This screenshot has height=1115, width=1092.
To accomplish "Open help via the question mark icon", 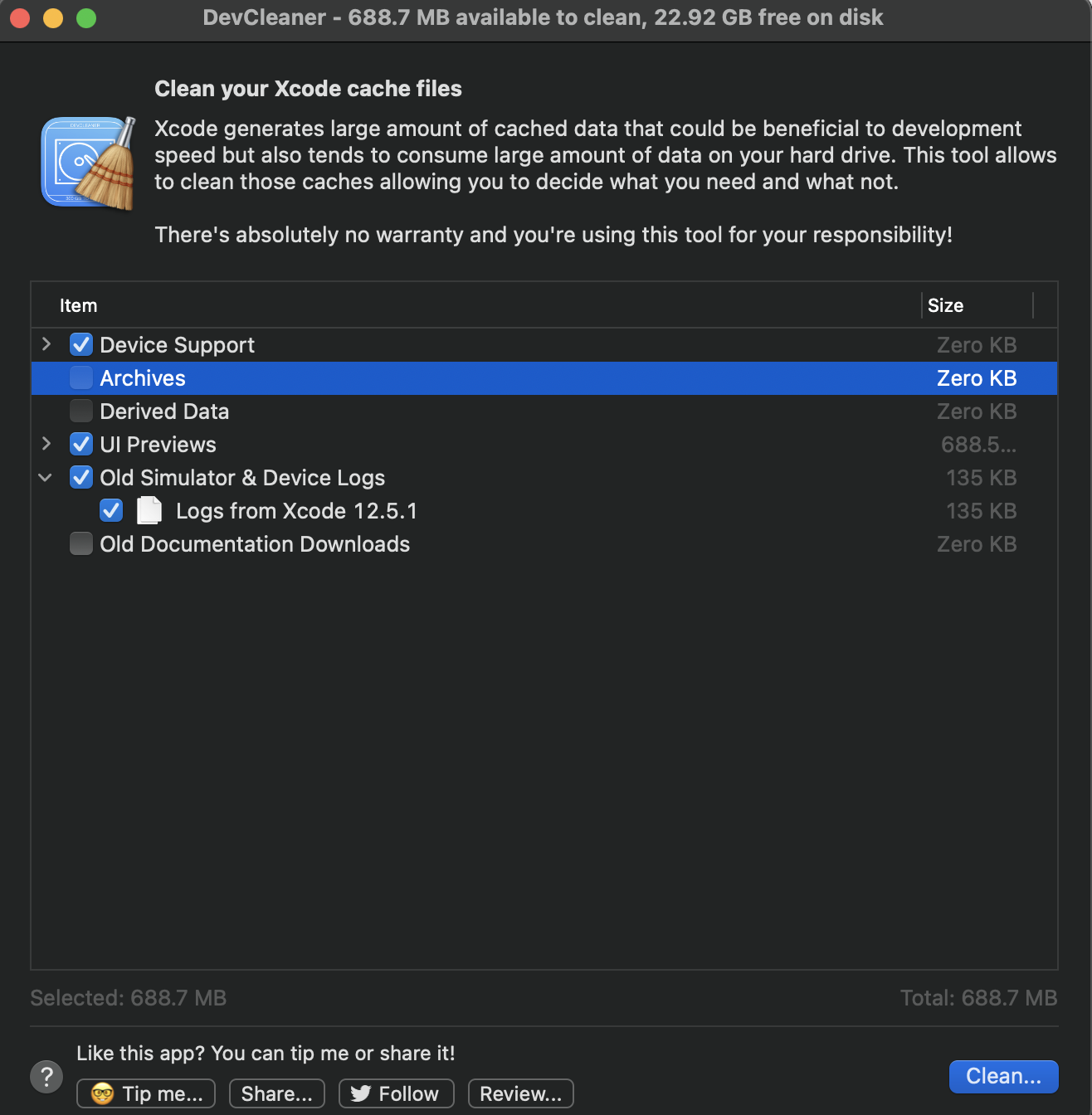I will pyautogui.click(x=46, y=1077).
